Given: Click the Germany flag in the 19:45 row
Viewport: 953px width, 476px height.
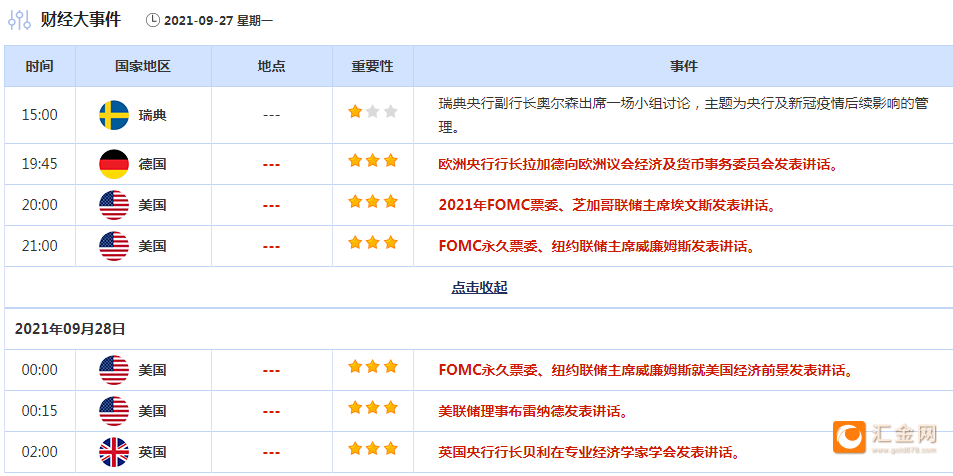Looking at the screenshot, I should coord(114,164).
